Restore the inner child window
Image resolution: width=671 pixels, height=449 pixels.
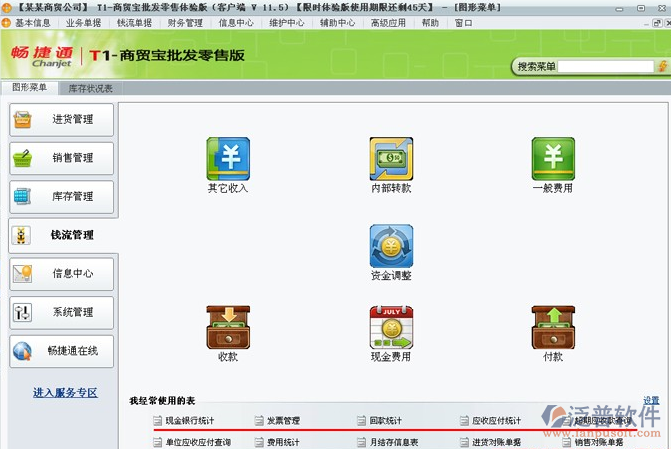coord(657,23)
